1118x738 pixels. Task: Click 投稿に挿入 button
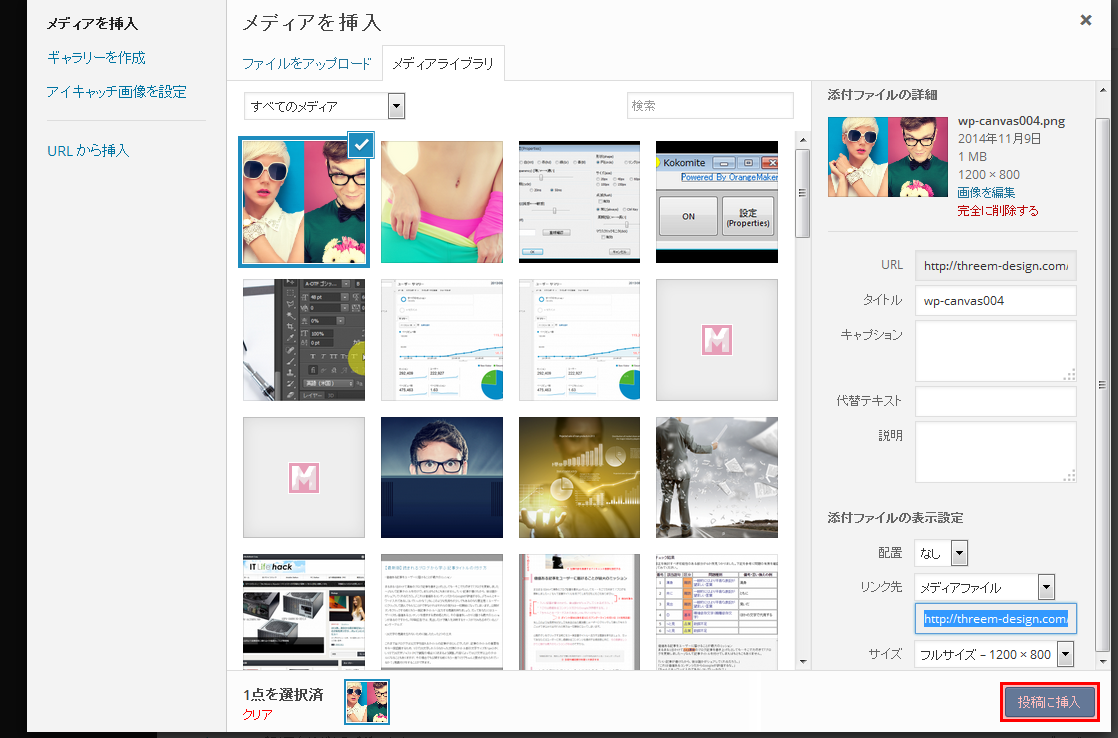click(1049, 702)
